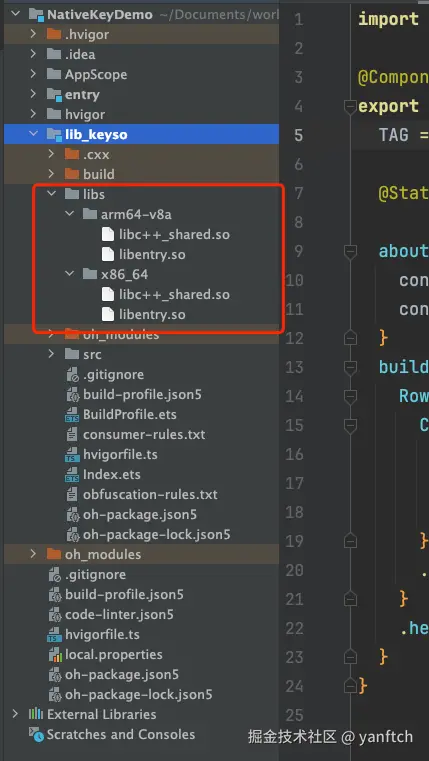Click the local.properties file icon
The height and width of the screenshot is (761, 429).
(54, 655)
